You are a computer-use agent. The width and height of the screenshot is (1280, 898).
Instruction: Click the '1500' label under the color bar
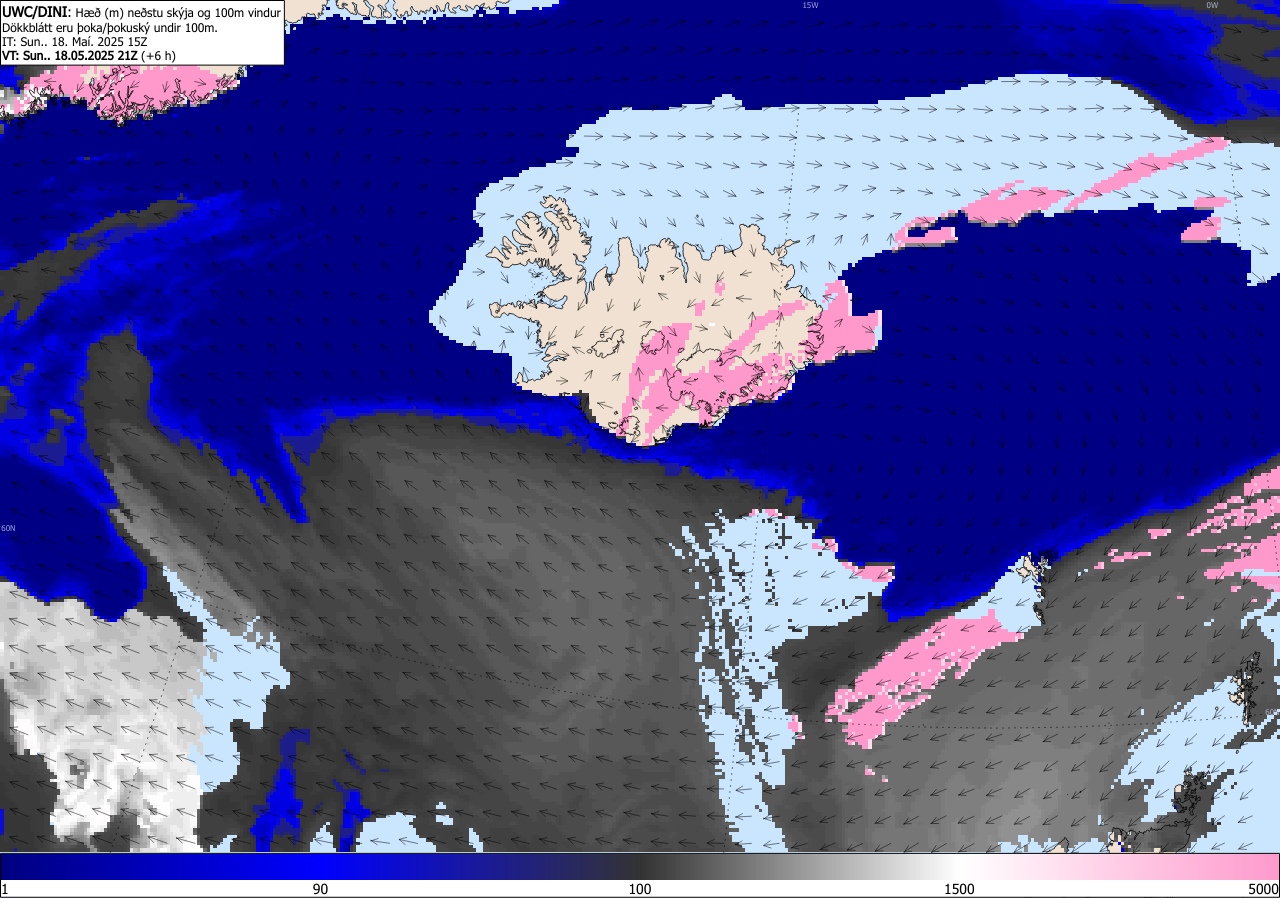(x=960, y=889)
